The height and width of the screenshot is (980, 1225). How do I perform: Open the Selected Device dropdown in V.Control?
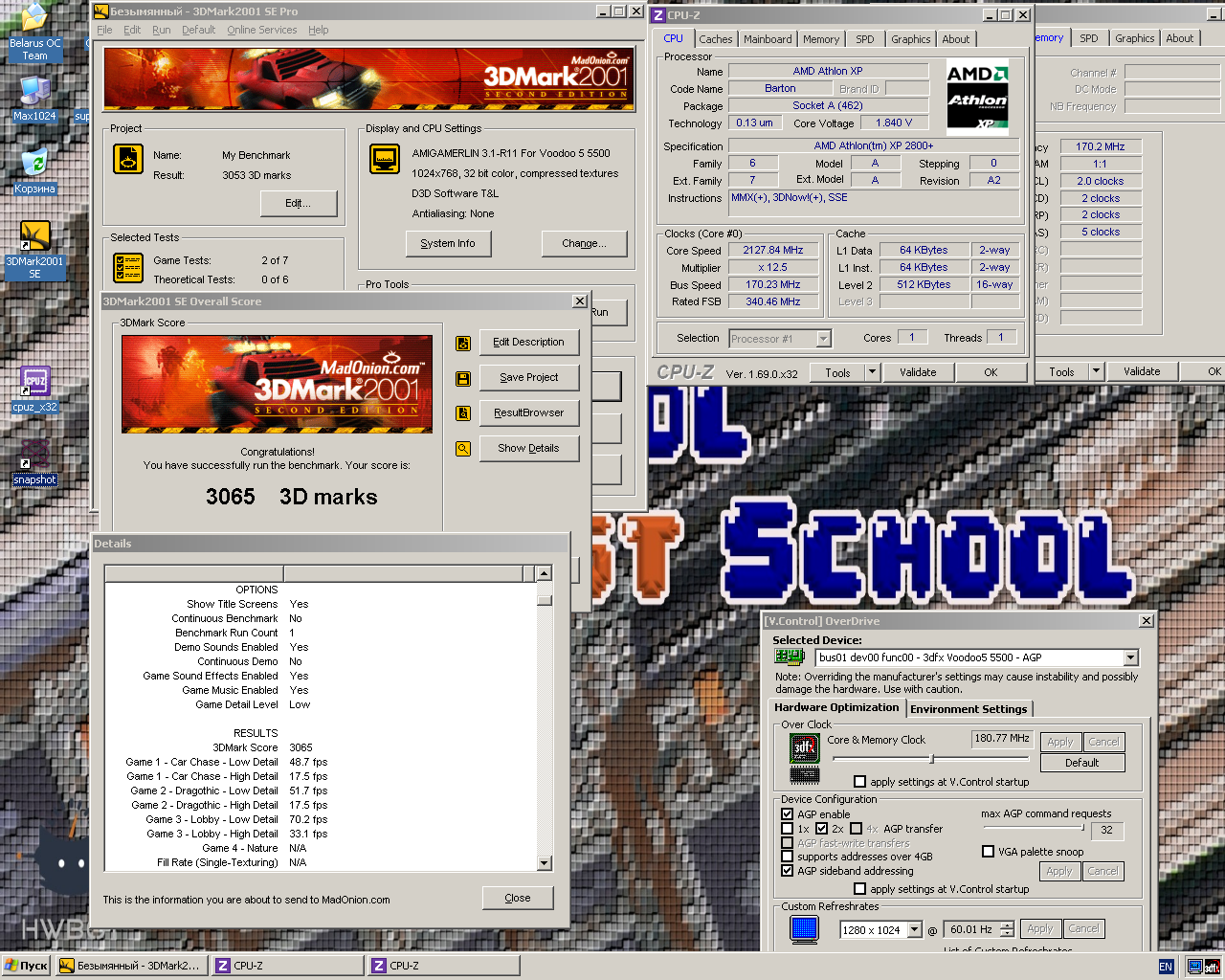pos(1131,657)
